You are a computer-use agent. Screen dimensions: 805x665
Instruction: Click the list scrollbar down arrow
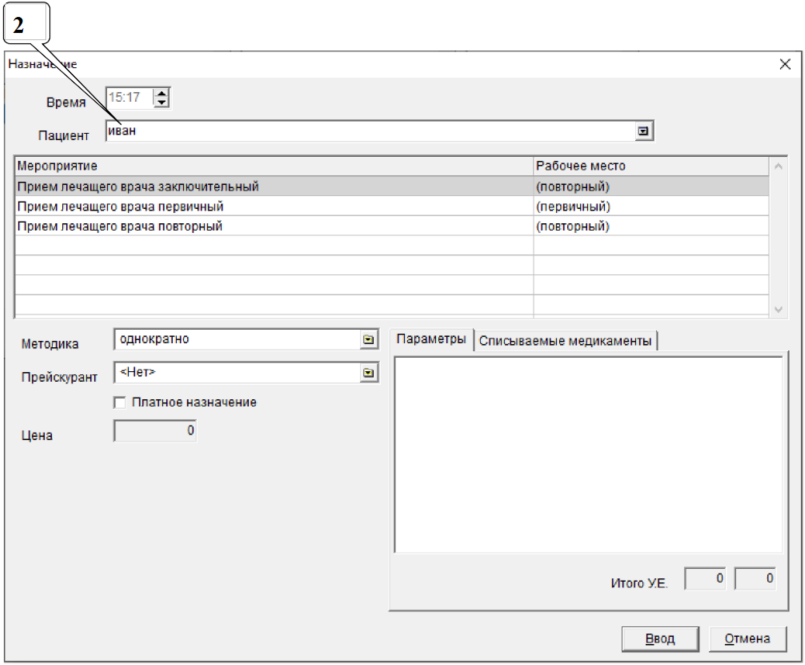(x=779, y=310)
